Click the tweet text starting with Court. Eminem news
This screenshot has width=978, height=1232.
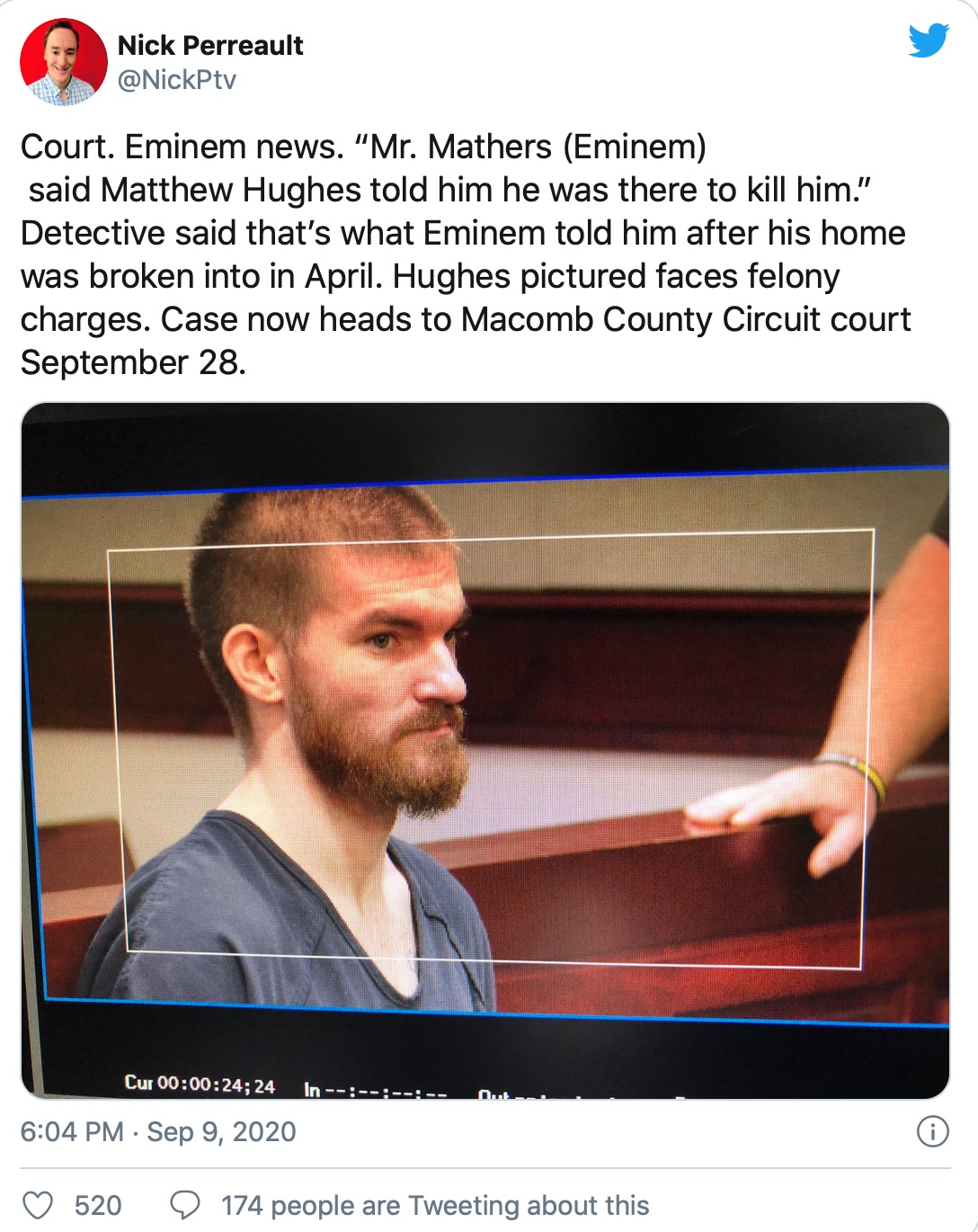466,254
